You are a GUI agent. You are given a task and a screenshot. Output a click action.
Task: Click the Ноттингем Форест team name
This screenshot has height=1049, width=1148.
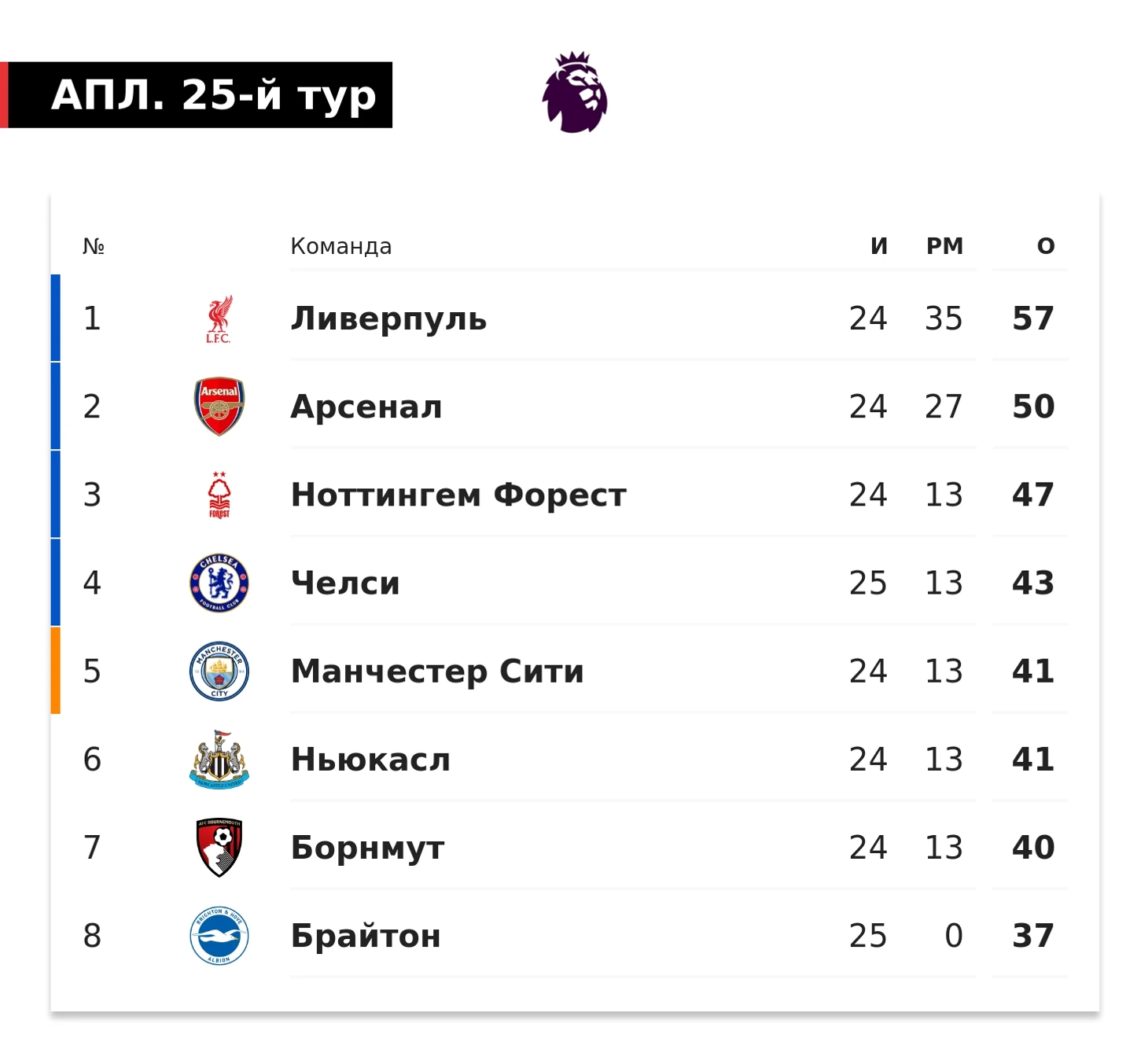click(458, 495)
